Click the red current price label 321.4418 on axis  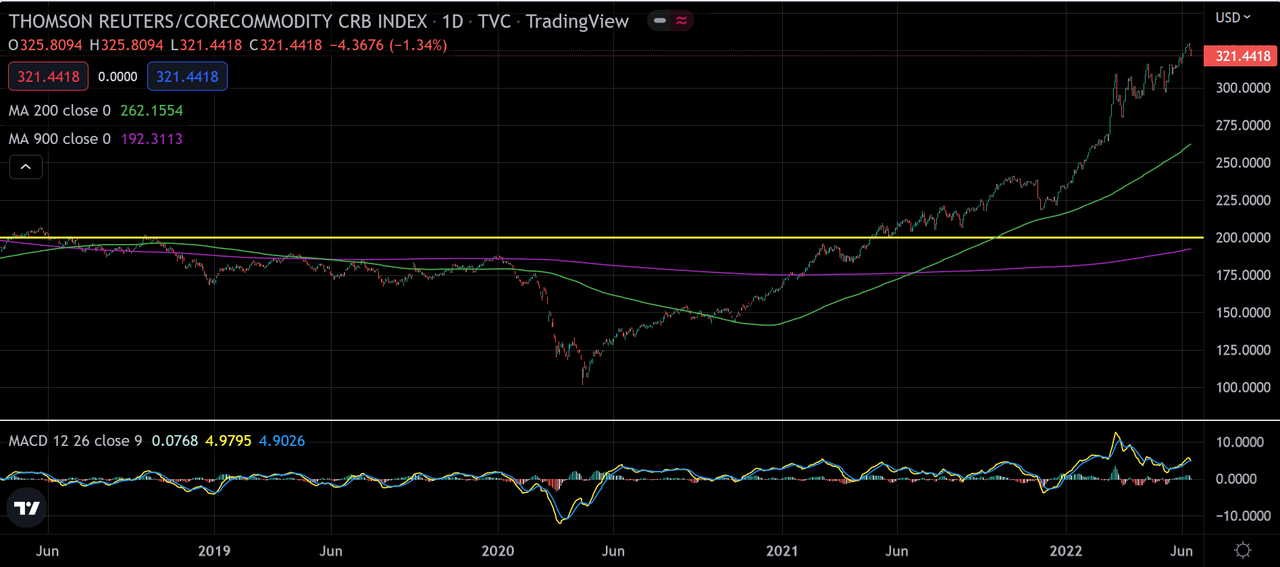click(1241, 56)
